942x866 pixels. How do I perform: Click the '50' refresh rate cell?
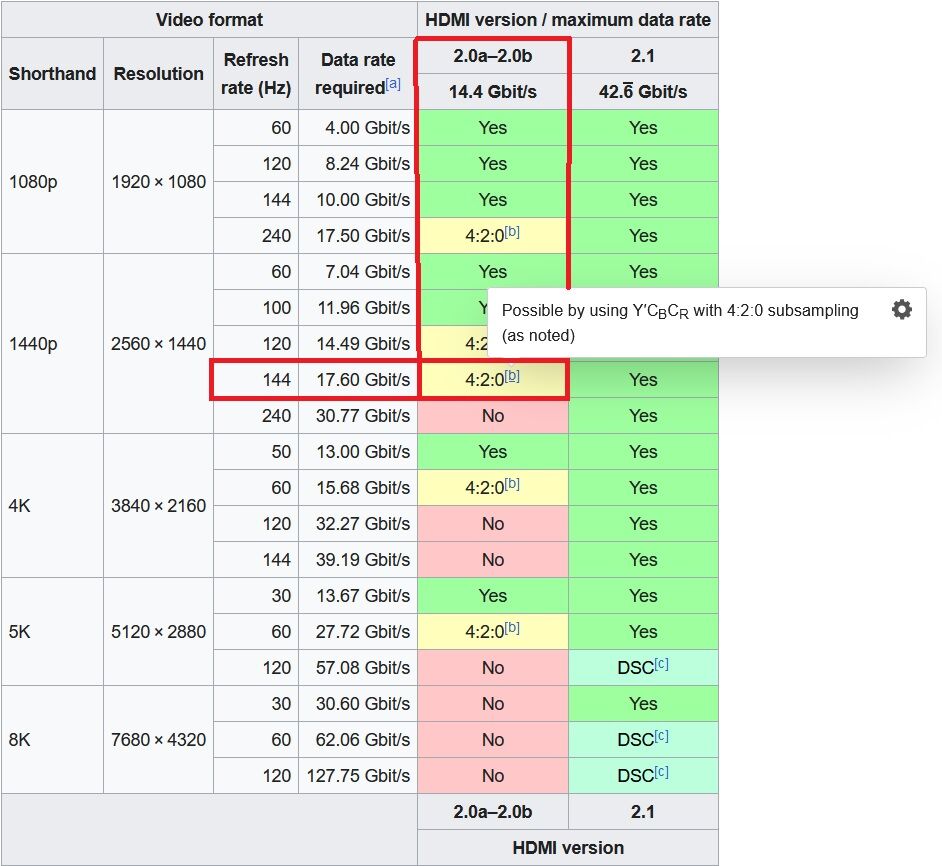point(256,452)
